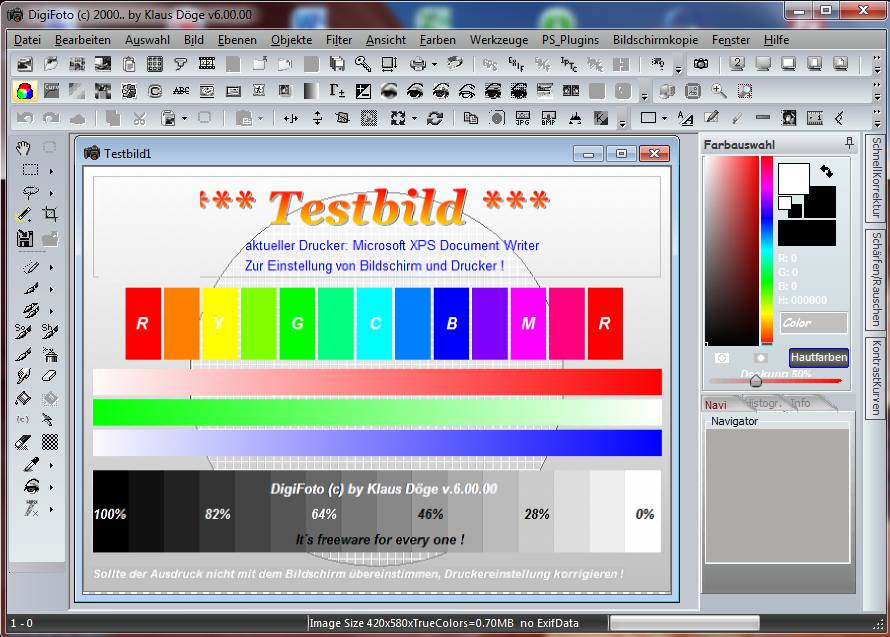
Task: Click the camera screenshot icon
Action: tap(701, 64)
